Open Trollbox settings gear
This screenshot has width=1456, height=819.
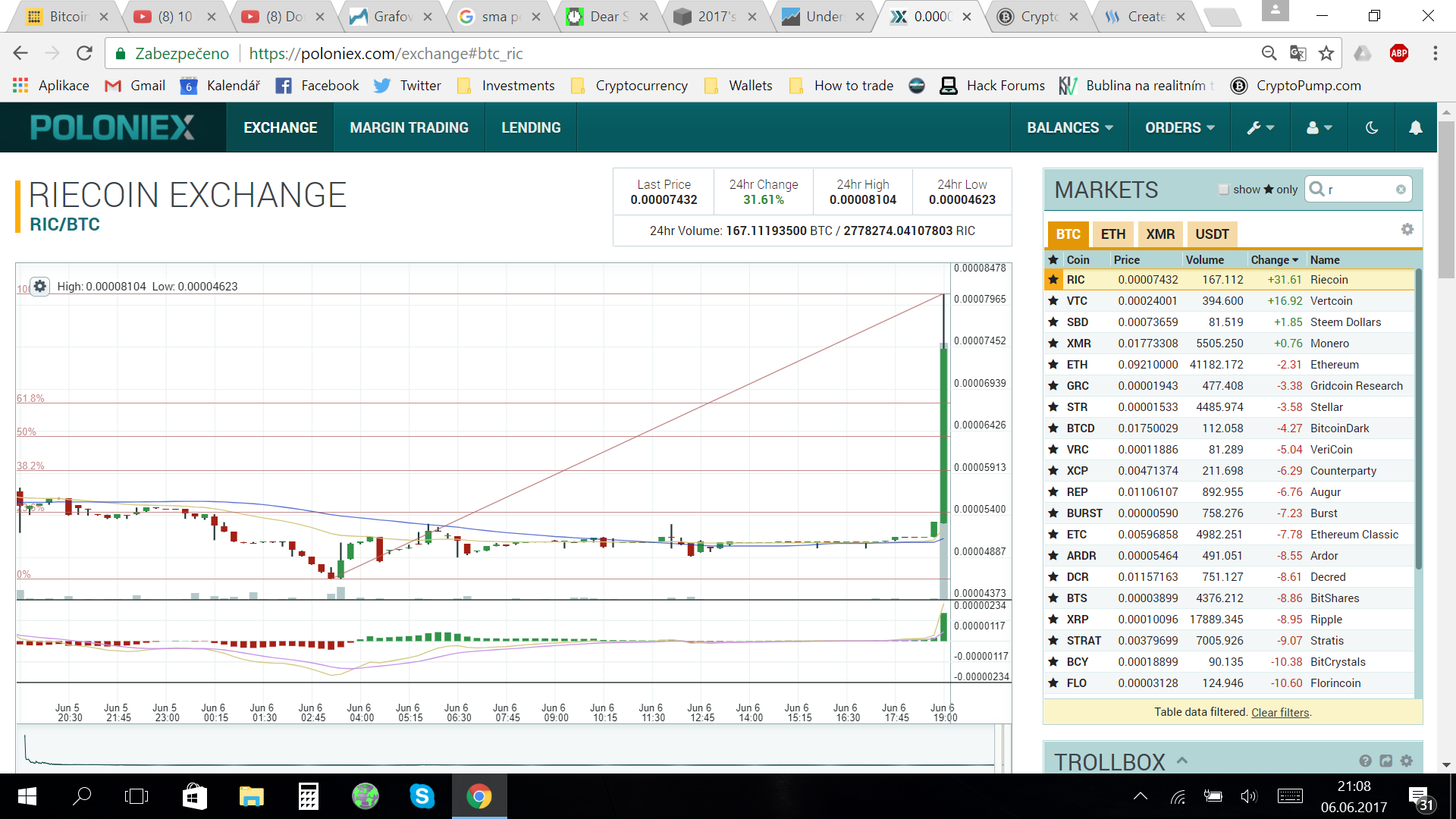pyautogui.click(x=1407, y=761)
